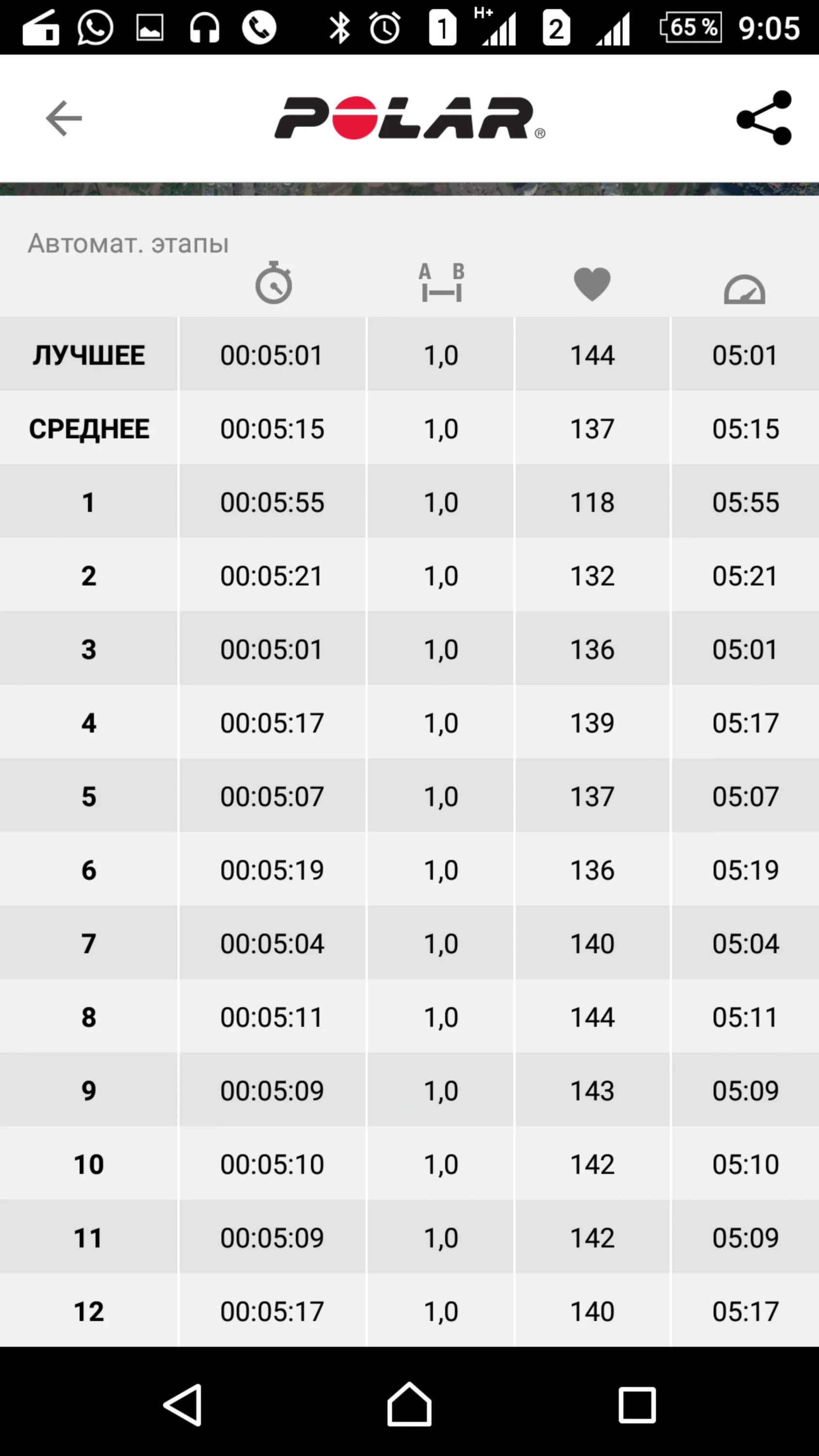Image resolution: width=819 pixels, height=1456 pixels.
Task: Tap lap 3 duration 00:05:01
Action: pyautogui.click(x=272, y=649)
